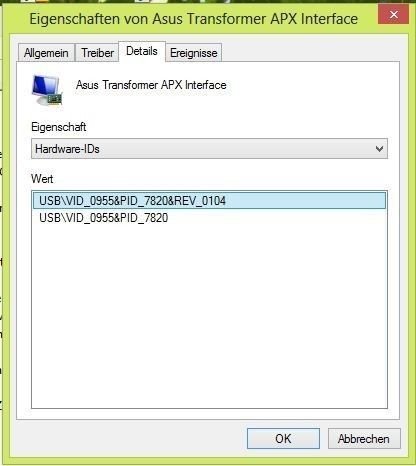Image resolution: width=416 pixels, height=466 pixels.
Task: Go to the Ereignisse tab
Action: [193, 53]
